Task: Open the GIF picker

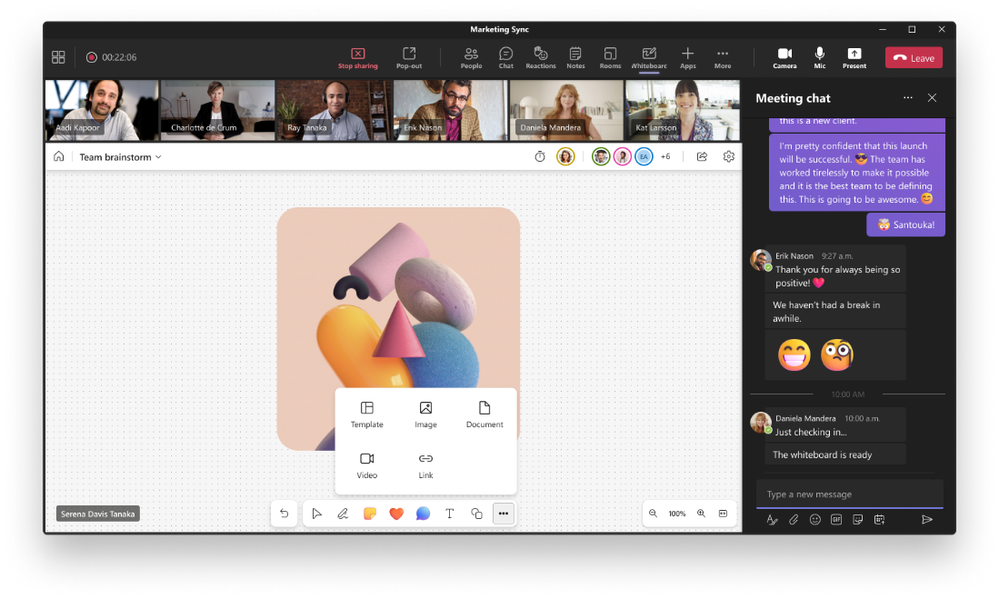Action: (x=837, y=520)
